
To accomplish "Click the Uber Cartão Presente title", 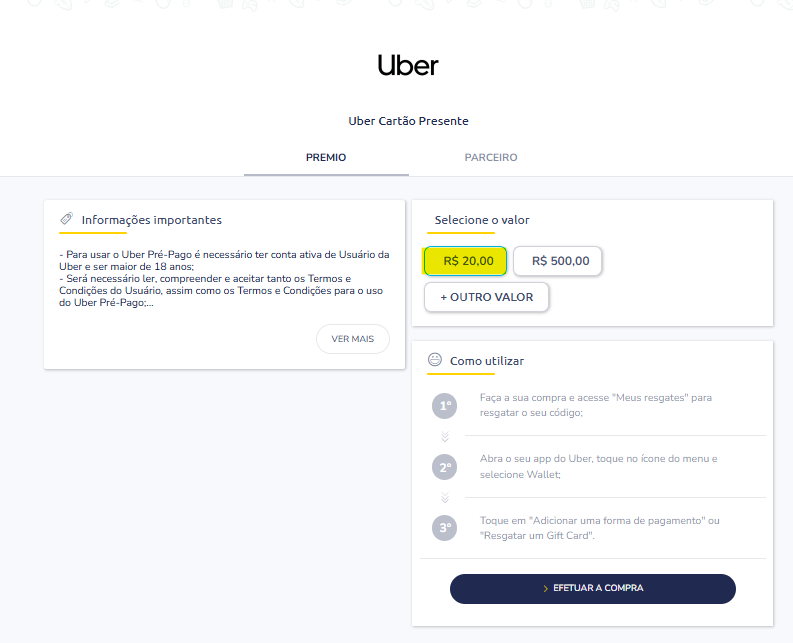I will coord(408,121).
